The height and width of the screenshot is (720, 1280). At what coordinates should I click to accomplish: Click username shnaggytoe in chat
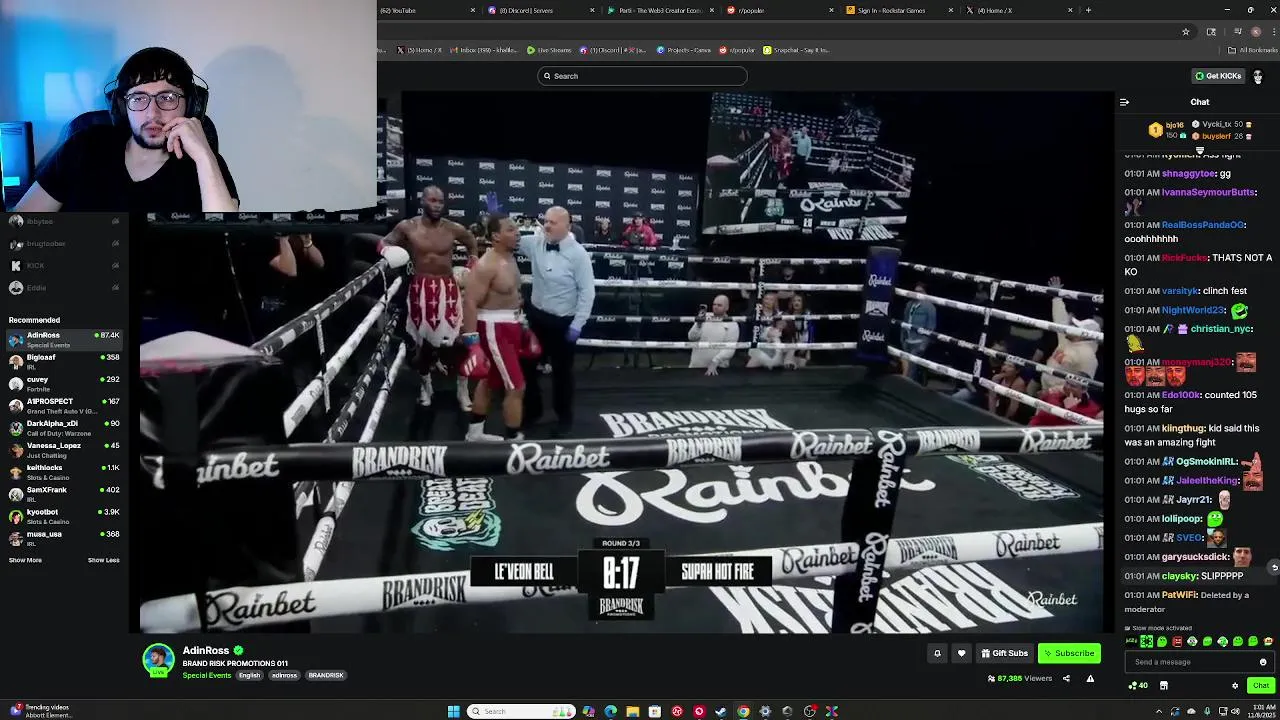1188,174
